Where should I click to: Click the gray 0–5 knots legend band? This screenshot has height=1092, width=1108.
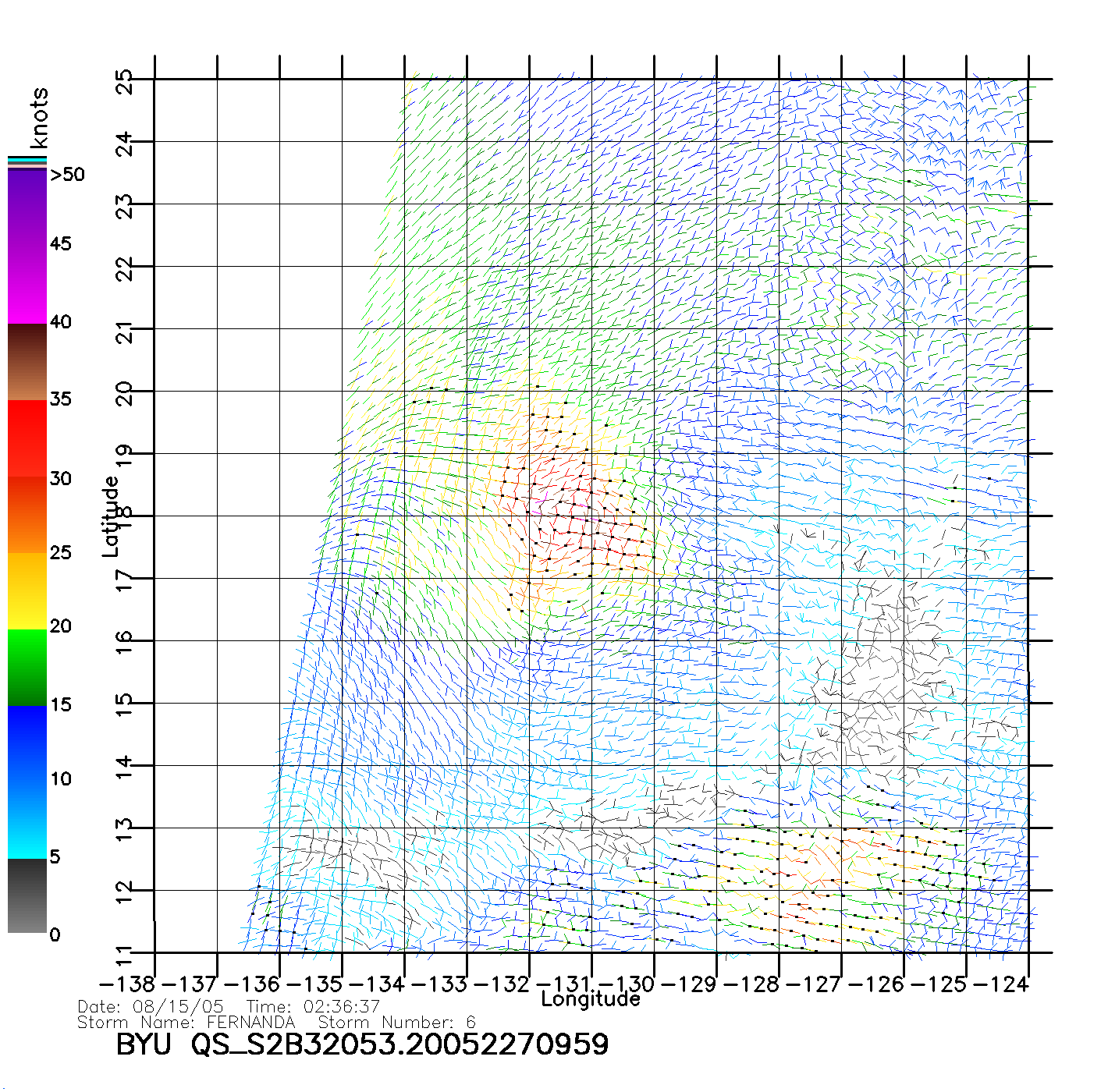coord(27,895)
